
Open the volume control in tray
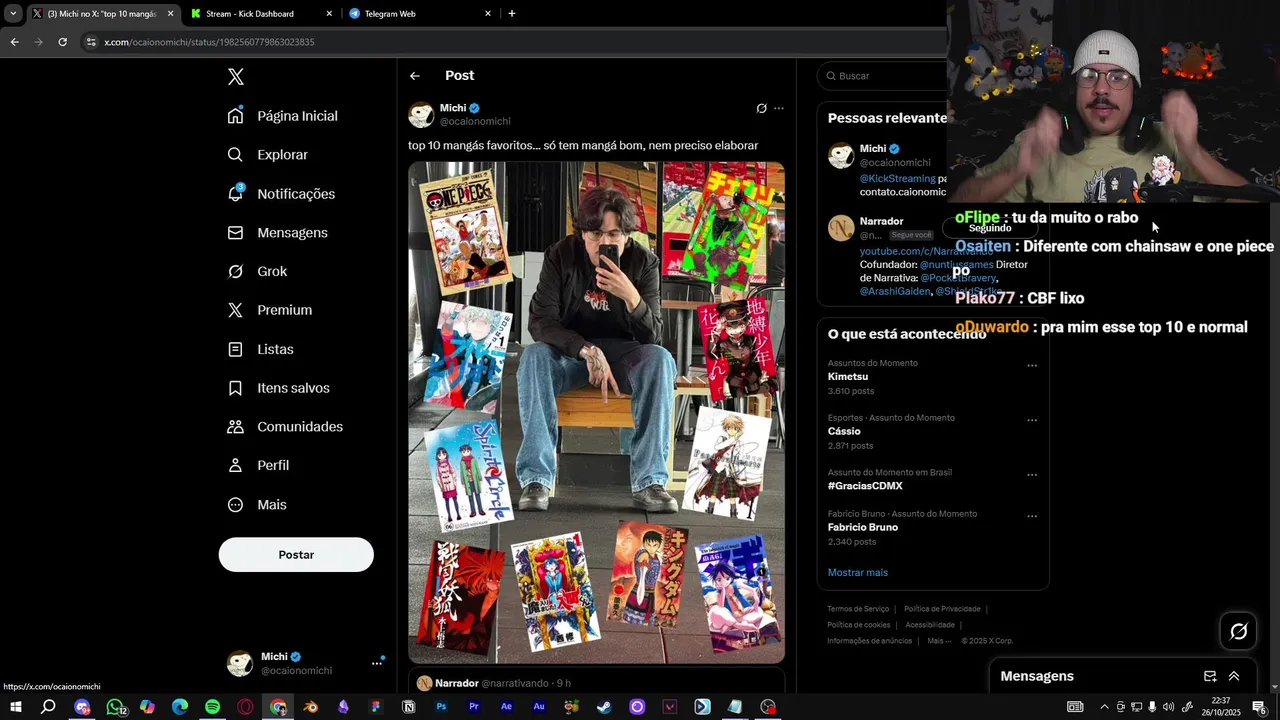coord(1168,707)
